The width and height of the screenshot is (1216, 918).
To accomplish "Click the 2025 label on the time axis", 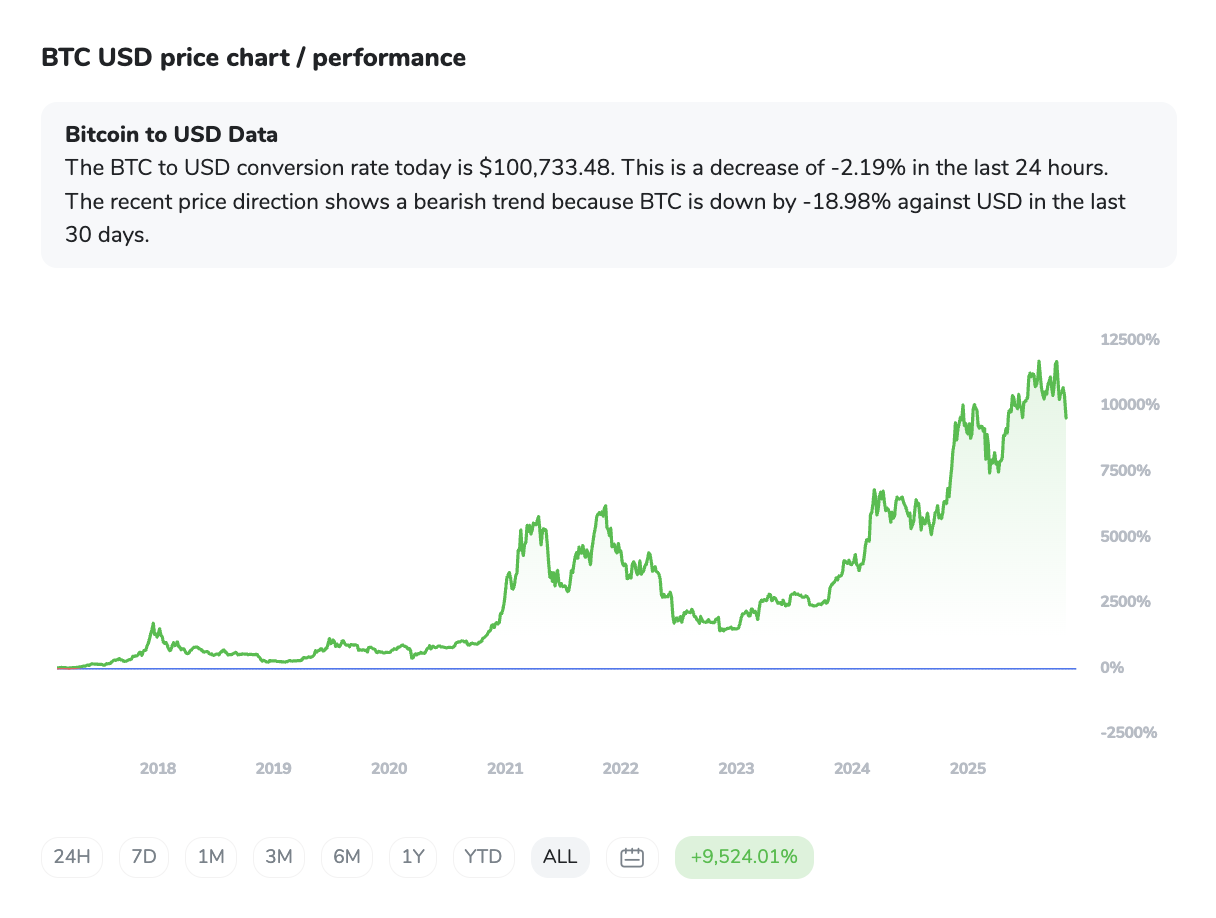I will pos(968,769).
